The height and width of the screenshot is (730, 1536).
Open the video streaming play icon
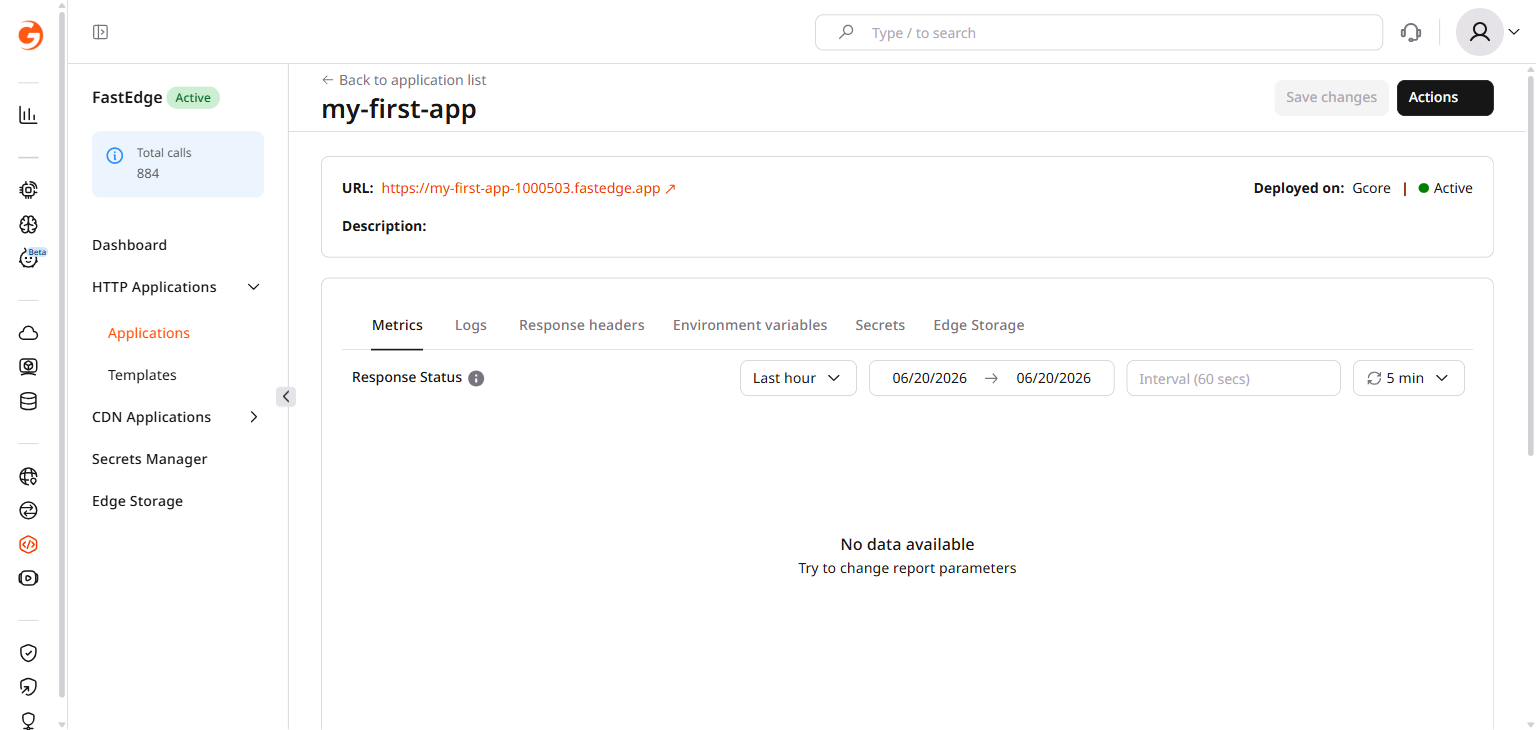(28, 578)
